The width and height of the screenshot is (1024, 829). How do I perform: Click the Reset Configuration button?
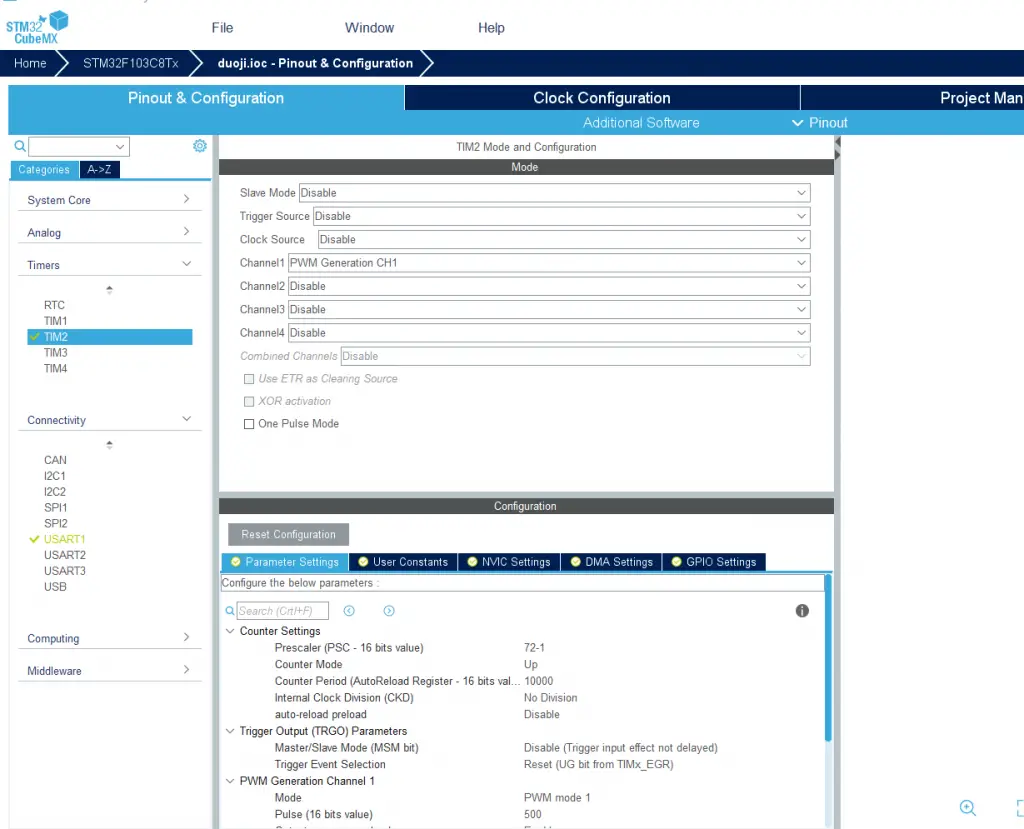288,534
